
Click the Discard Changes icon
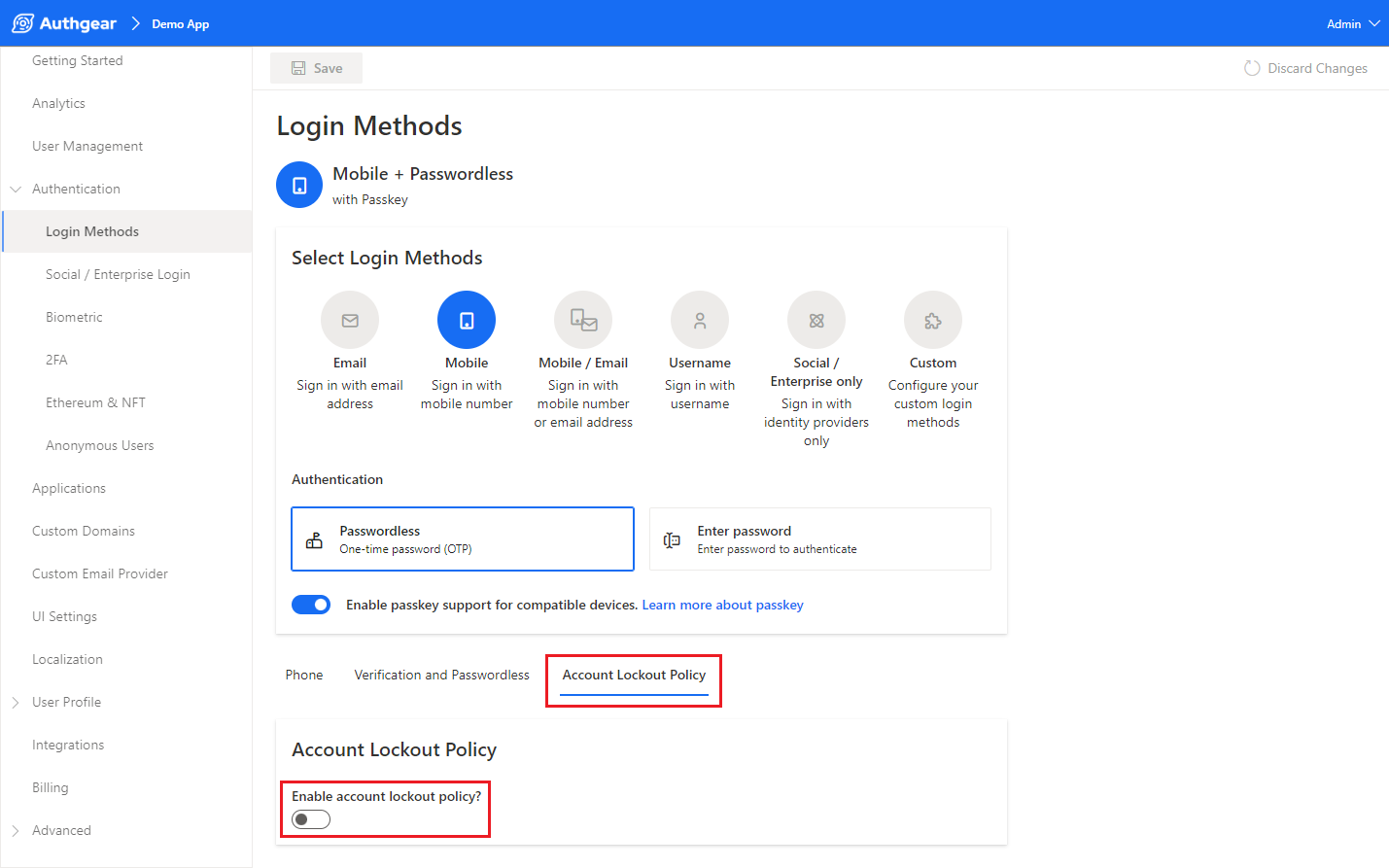[x=1252, y=68]
